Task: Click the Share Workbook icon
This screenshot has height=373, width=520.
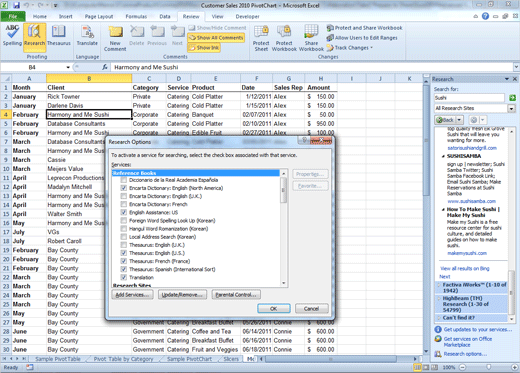Action: point(311,39)
